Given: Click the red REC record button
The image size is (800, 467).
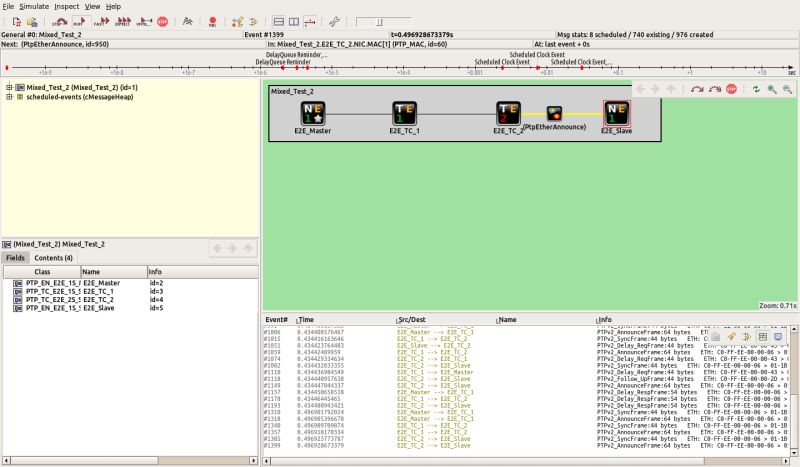Looking at the screenshot, I should pyautogui.click(x=213, y=22).
